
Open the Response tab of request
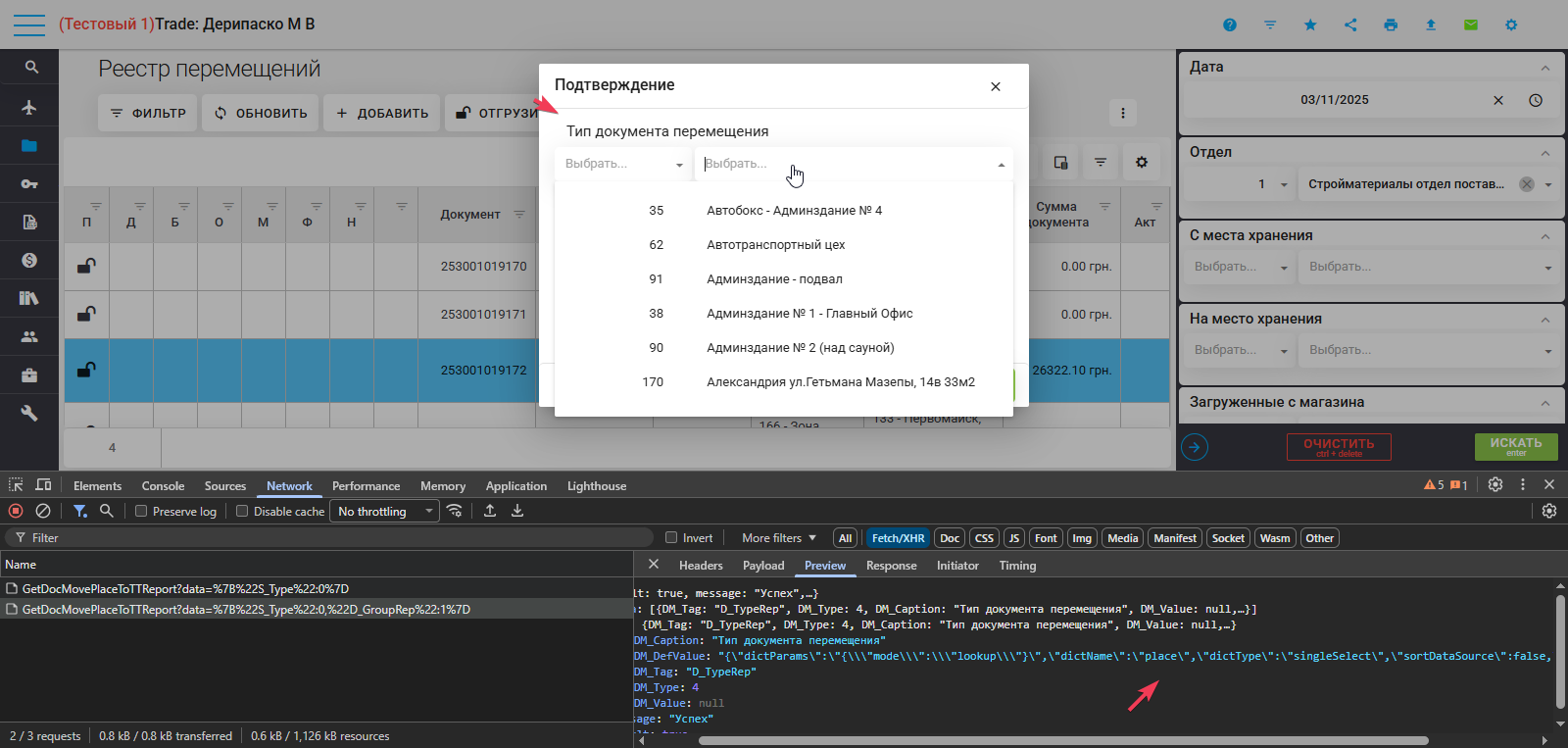click(892, 566)
